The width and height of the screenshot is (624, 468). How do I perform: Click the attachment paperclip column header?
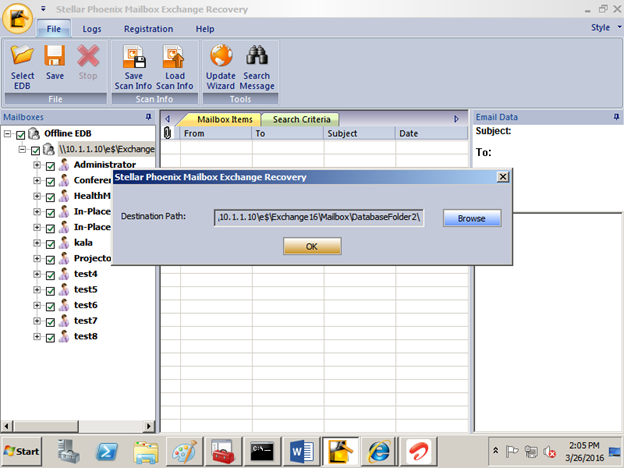(x=168, y=133)
